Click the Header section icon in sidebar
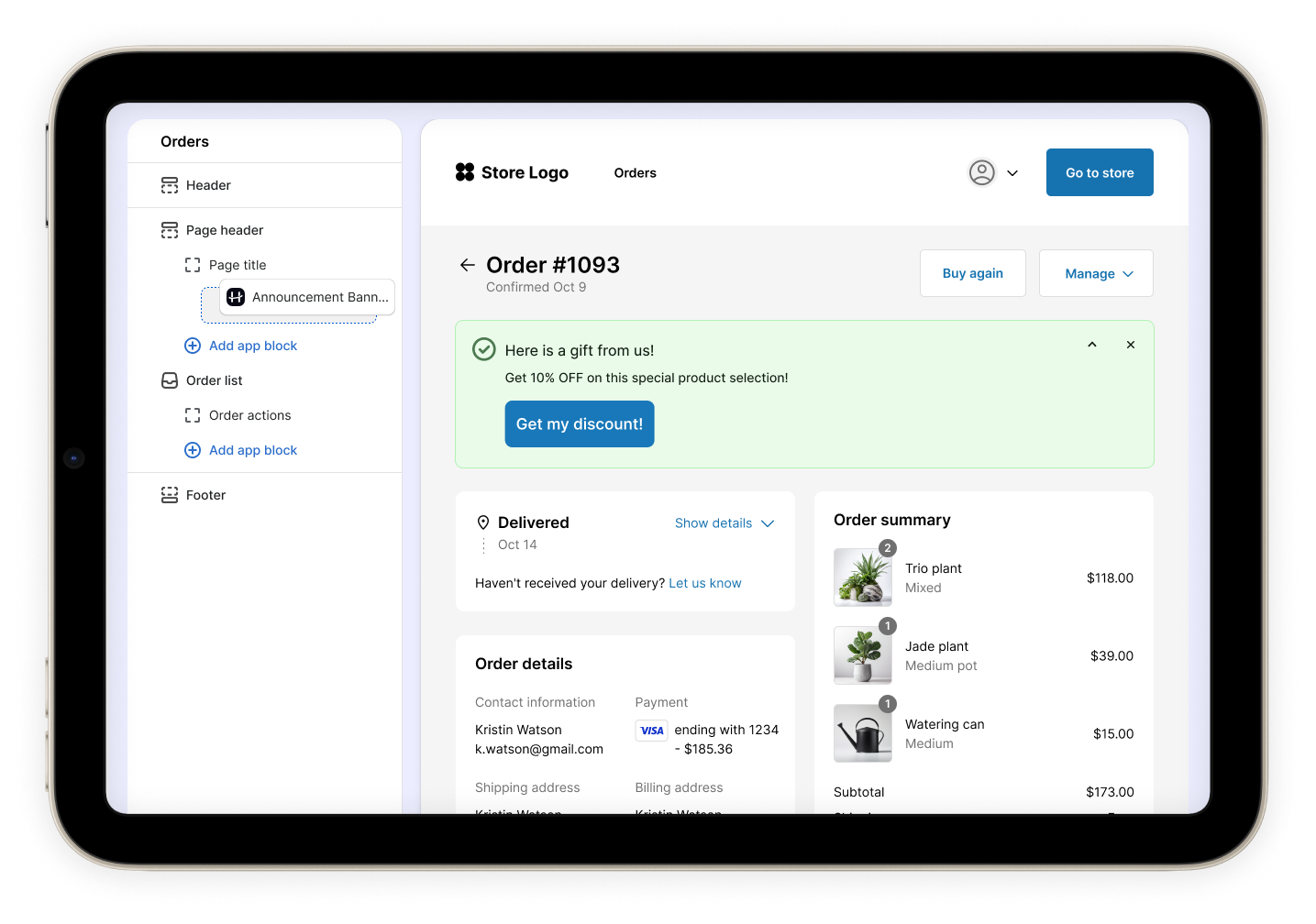1316x924 pixels. tap(170, 185)
